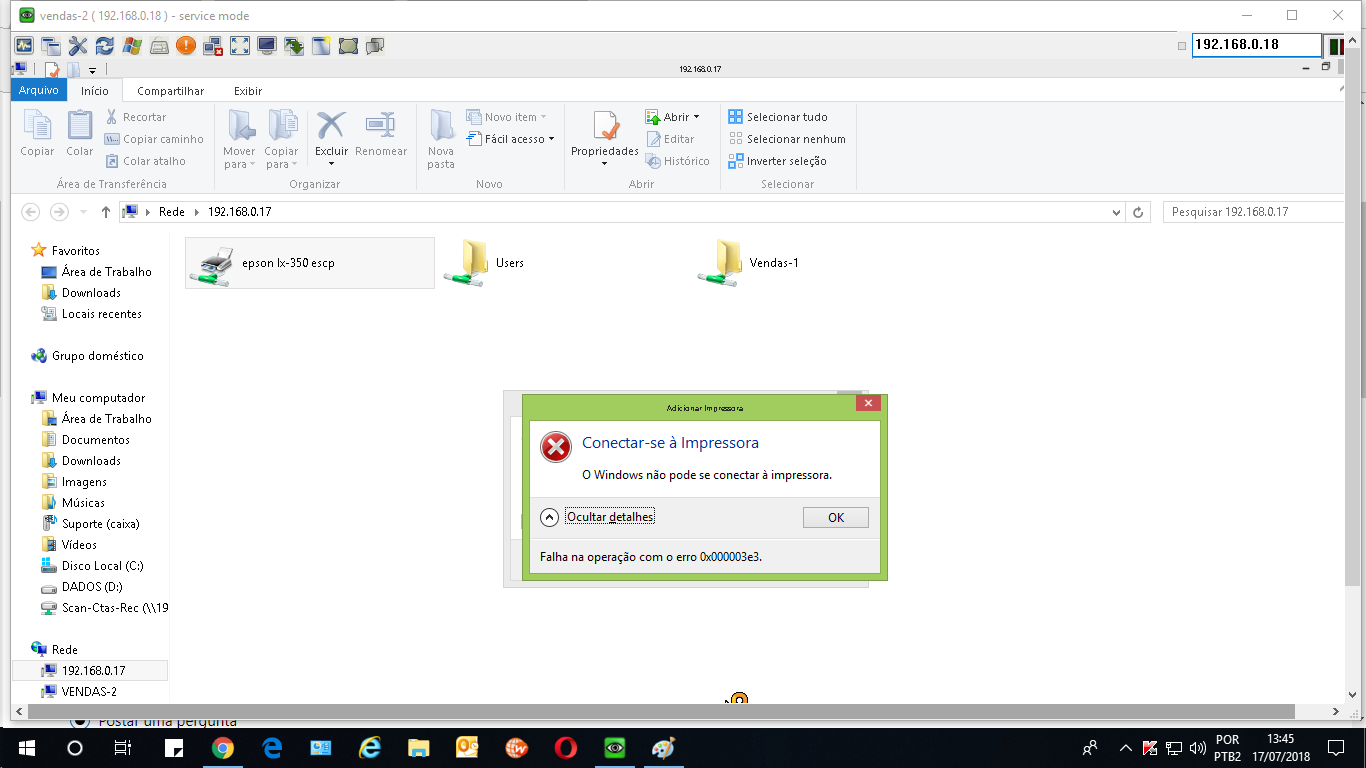Select full desktop icon in viewer toolbar

coord(348,45)
